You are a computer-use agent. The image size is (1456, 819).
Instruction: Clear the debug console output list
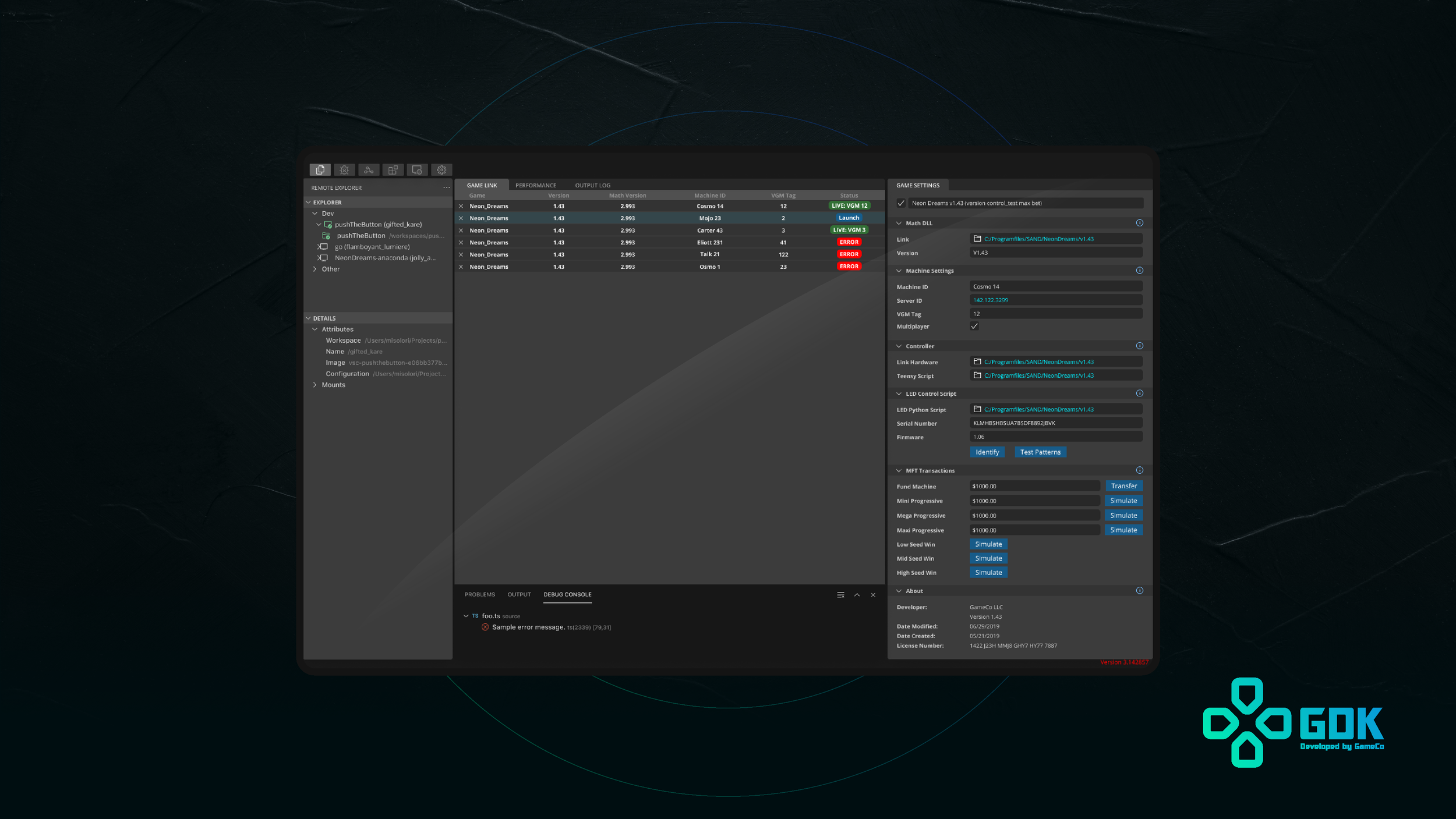point(840,595)
